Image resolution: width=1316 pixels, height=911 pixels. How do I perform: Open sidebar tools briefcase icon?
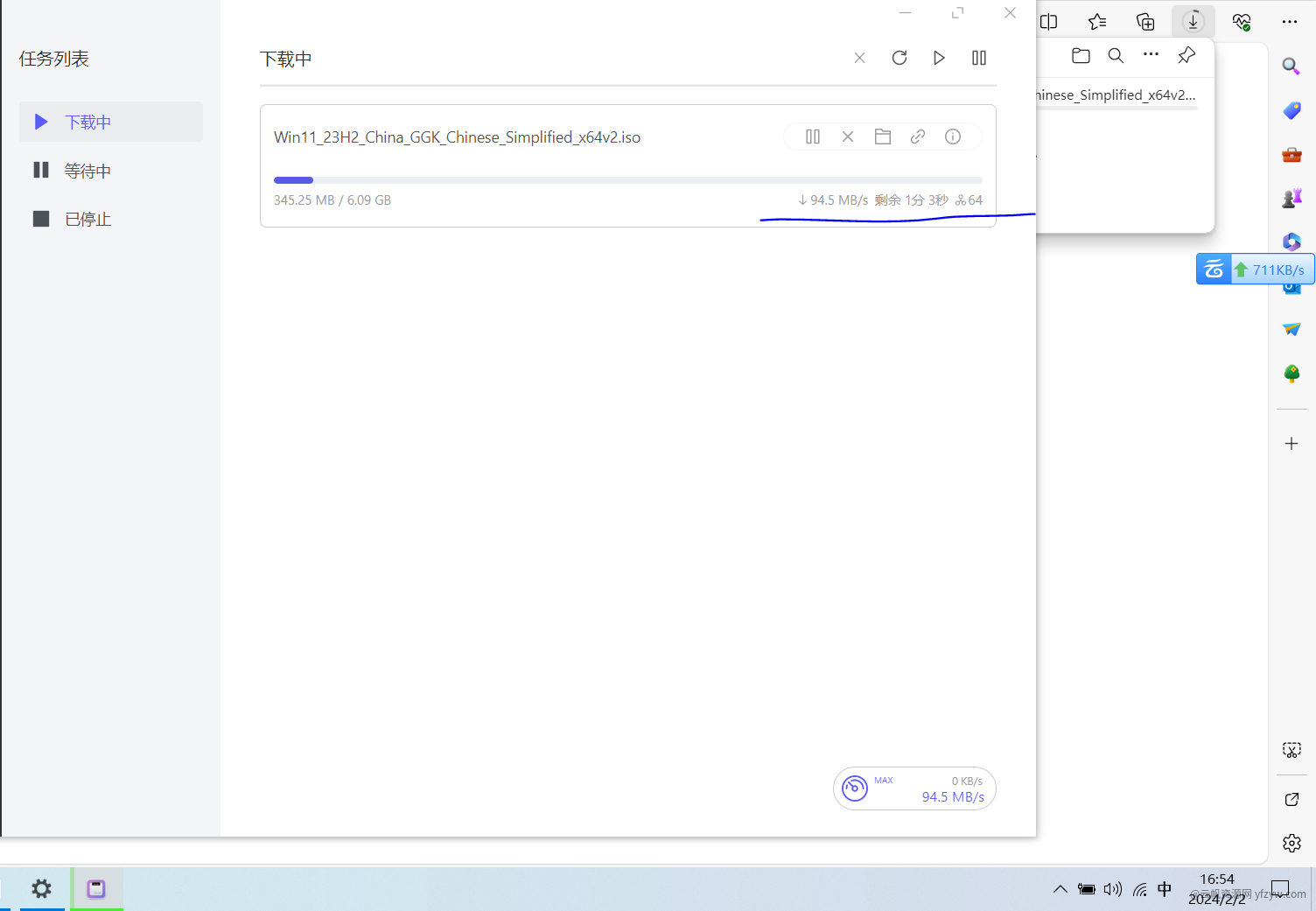pyautogui.click(x=1291, y=155)
